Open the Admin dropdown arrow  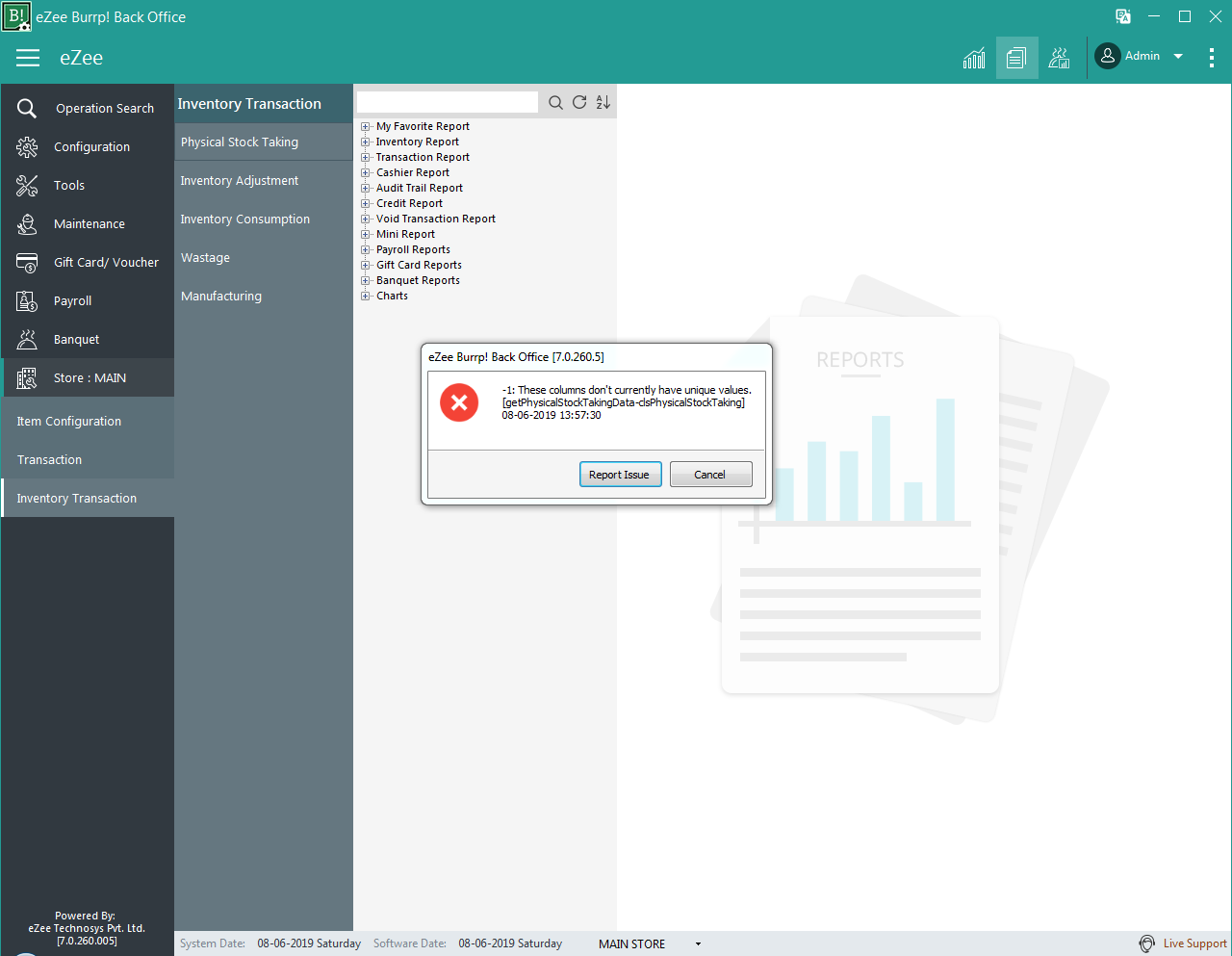[1178, 57]
